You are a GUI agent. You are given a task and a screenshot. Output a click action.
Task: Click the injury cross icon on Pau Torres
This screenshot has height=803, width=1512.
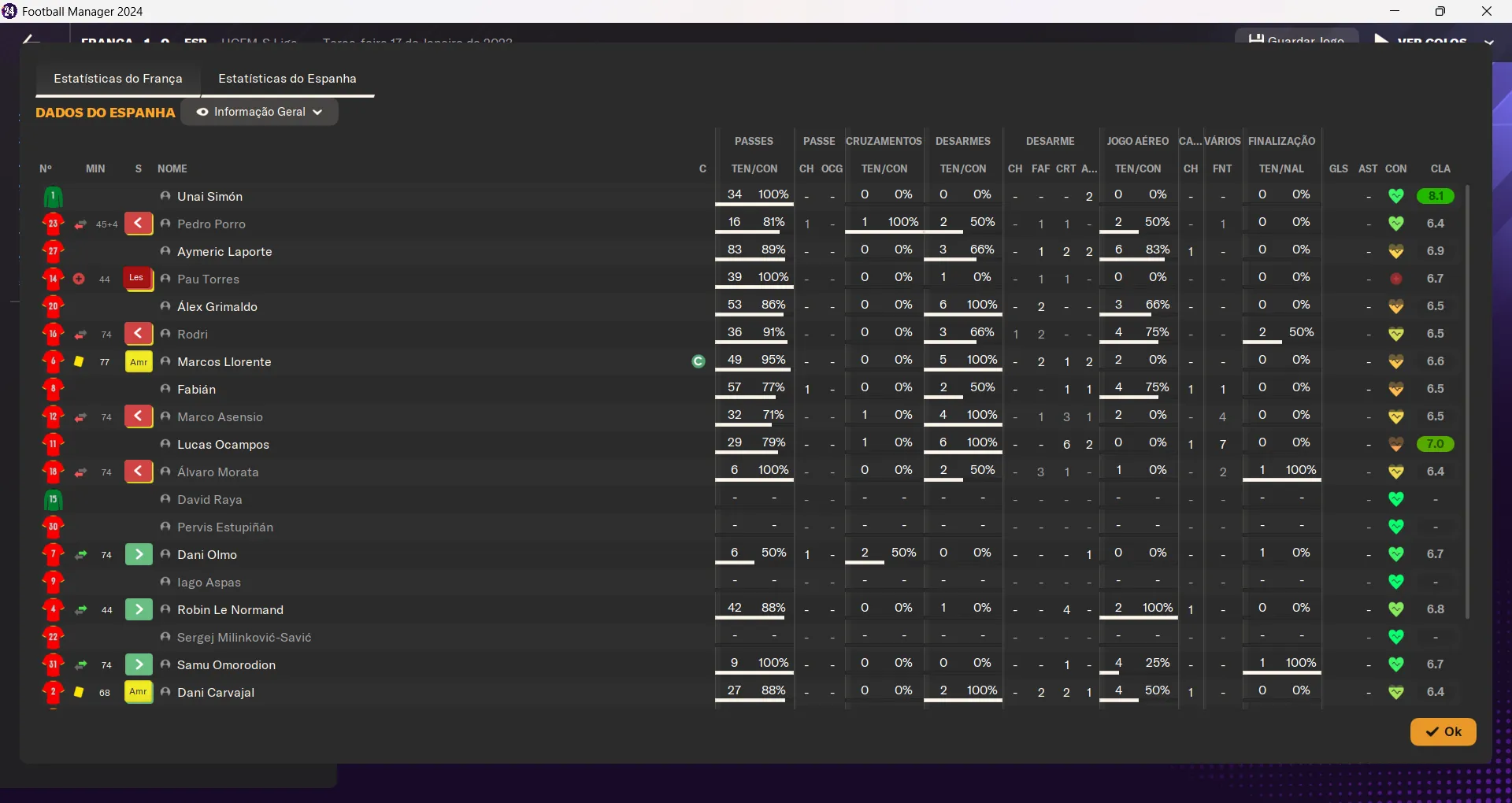pyautogui.click(x=79, y=279)
